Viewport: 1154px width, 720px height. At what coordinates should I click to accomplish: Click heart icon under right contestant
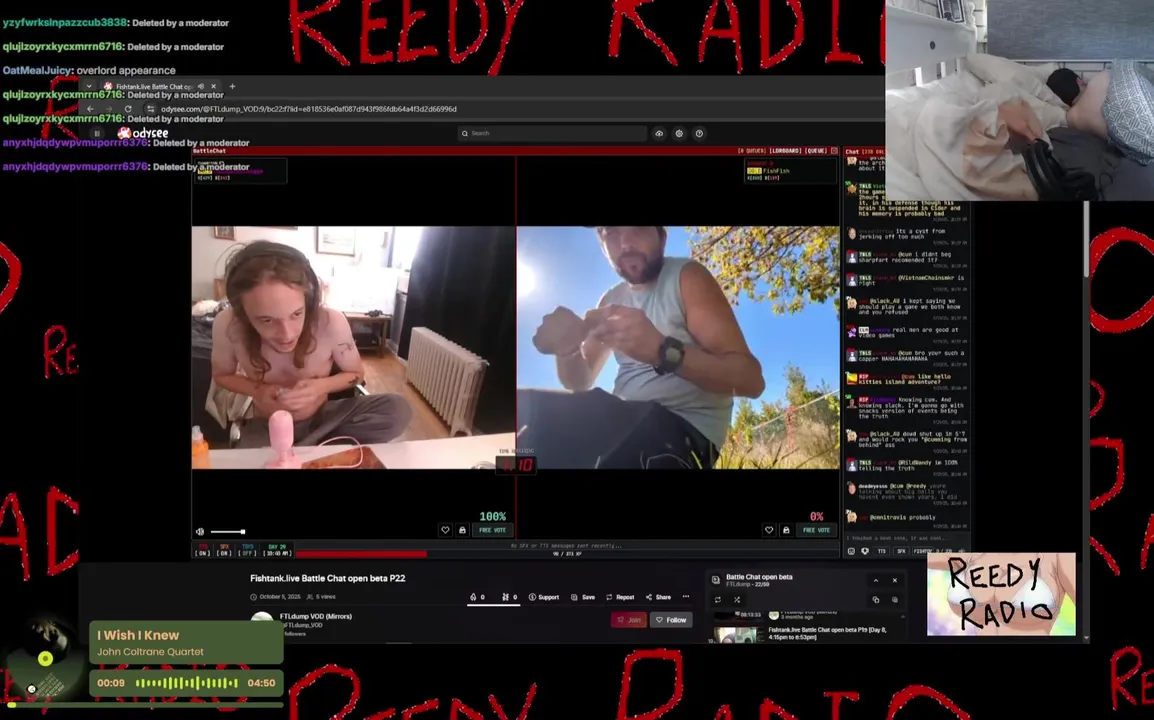(x=768, y=530)
